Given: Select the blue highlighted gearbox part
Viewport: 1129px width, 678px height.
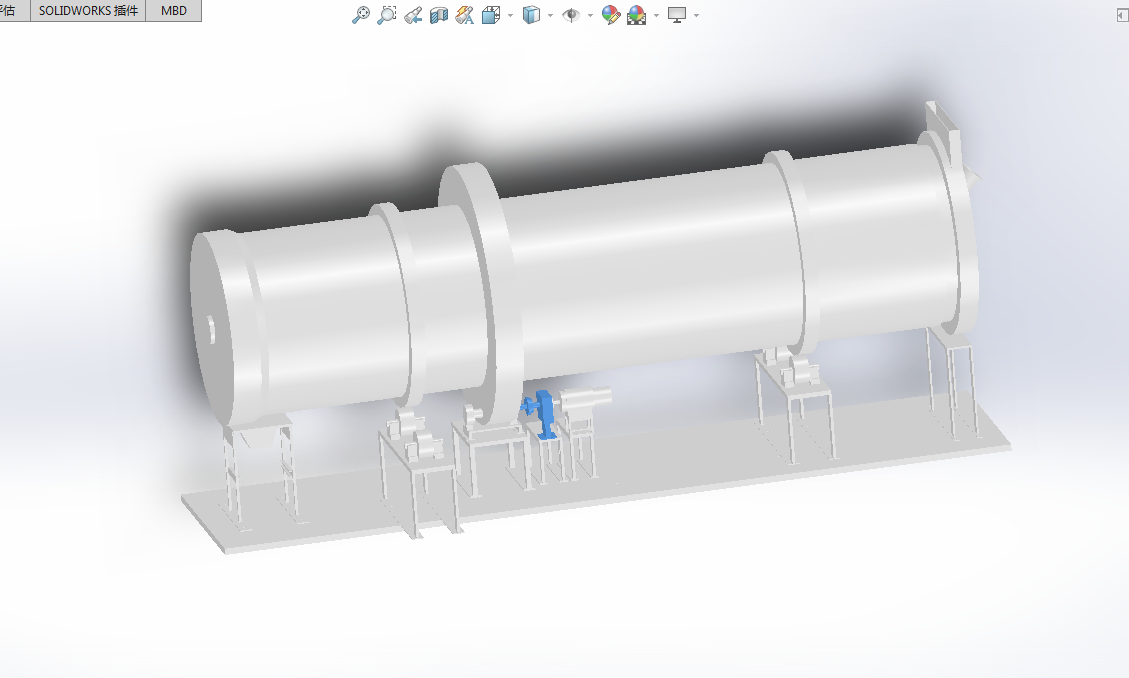Looking at the screenshot, I should pyautogui.click(x=545, y=414).
